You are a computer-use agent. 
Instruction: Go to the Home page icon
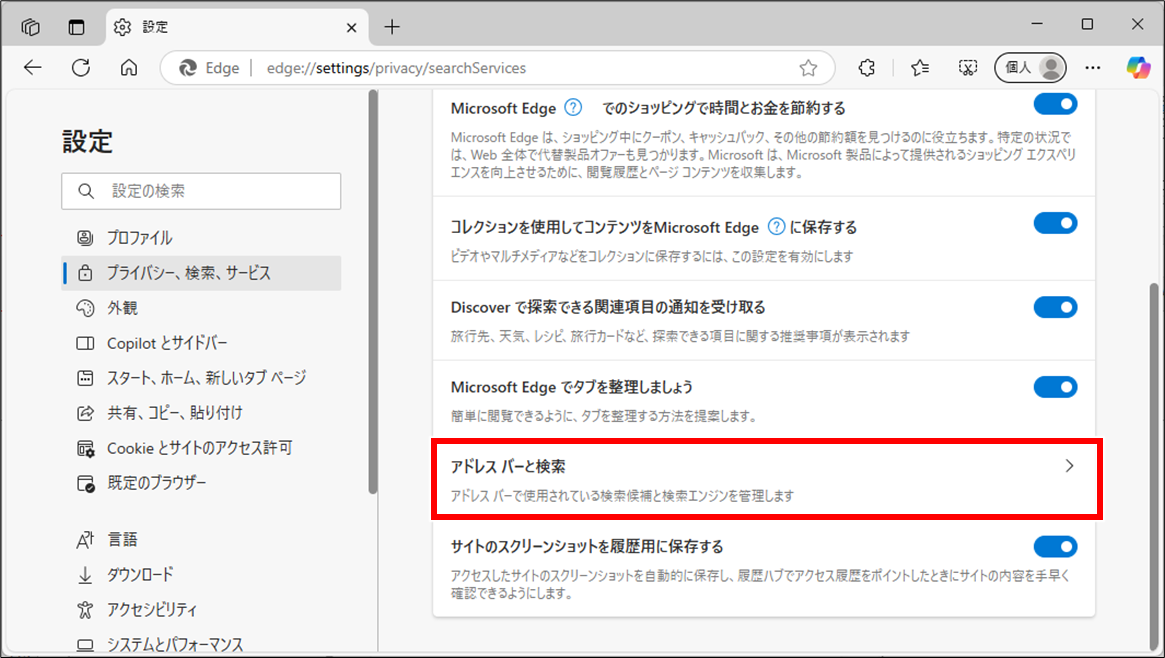tap(129, 68)
